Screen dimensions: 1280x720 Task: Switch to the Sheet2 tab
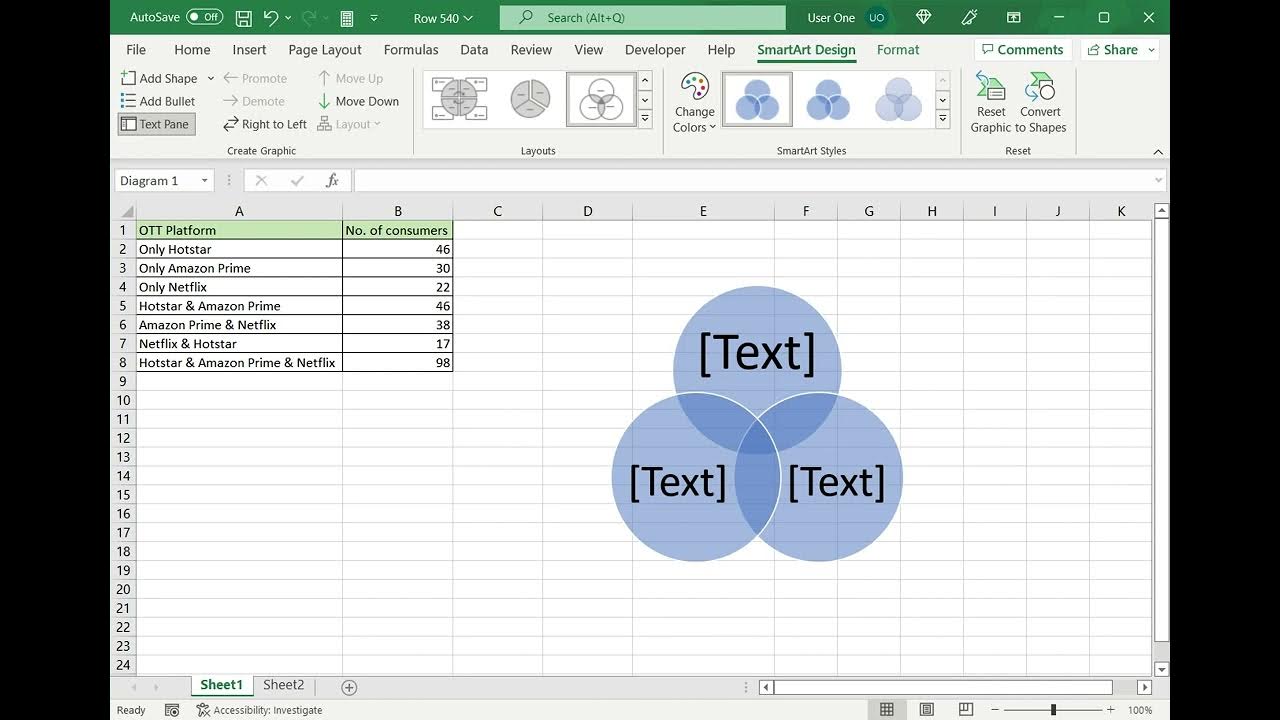pyautogui.click(x=283, y=685)
